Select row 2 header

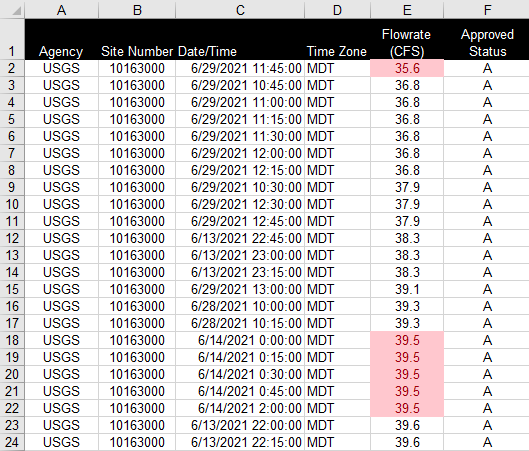12,68
